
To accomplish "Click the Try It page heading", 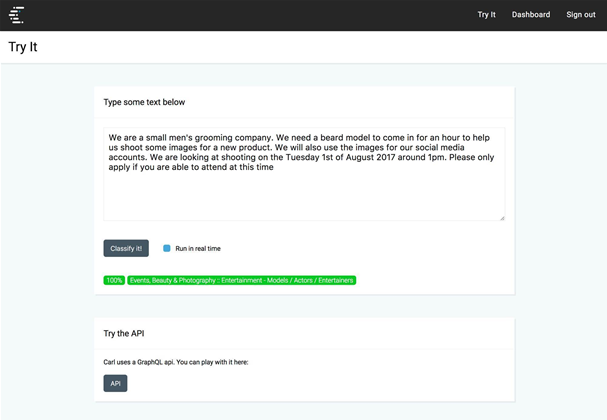I will [x=23, y=47].
